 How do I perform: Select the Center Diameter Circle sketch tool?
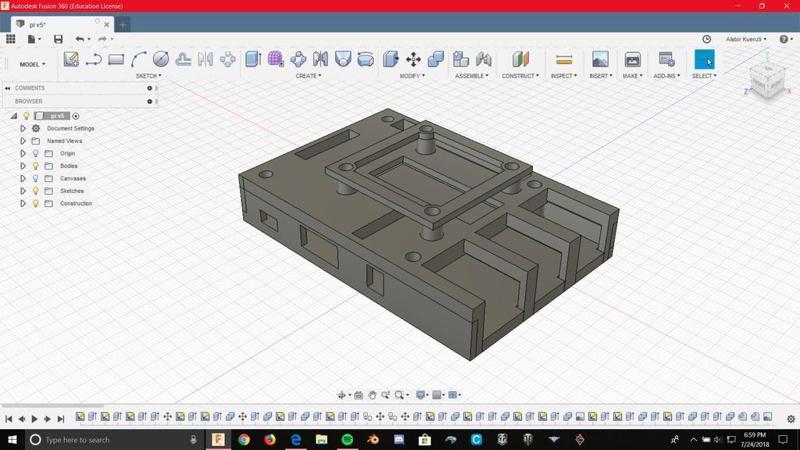point(160,60)
